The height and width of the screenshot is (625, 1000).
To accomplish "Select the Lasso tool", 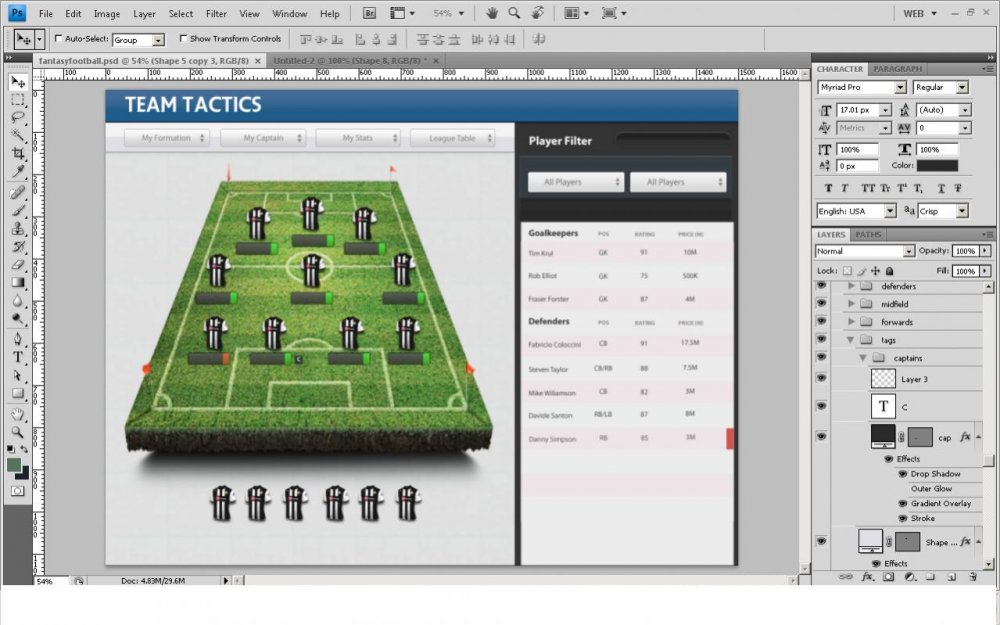I will pos(18,117).
